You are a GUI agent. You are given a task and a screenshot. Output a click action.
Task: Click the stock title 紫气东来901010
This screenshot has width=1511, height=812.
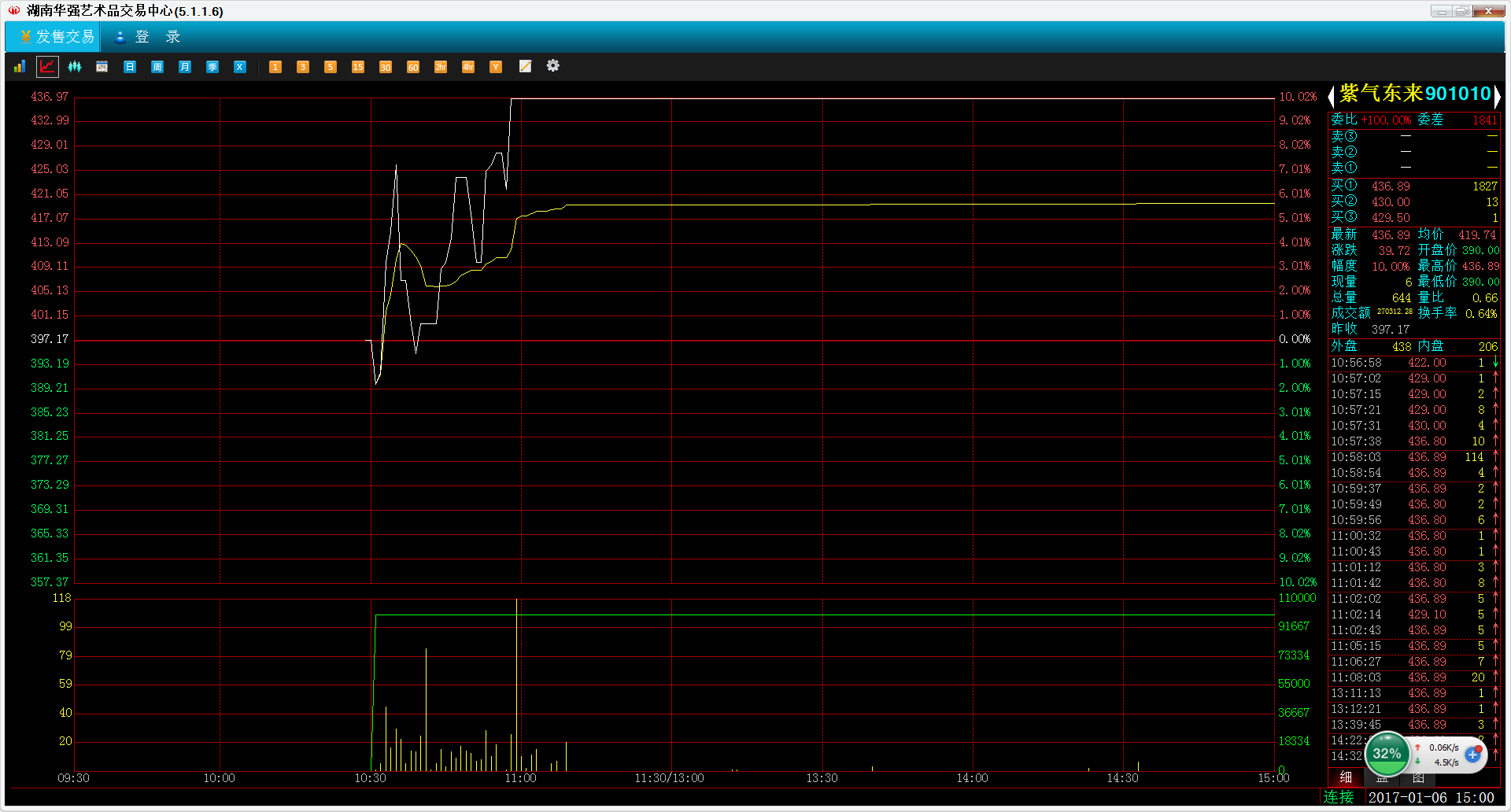pyautogui.click(x=1414, y=94)
